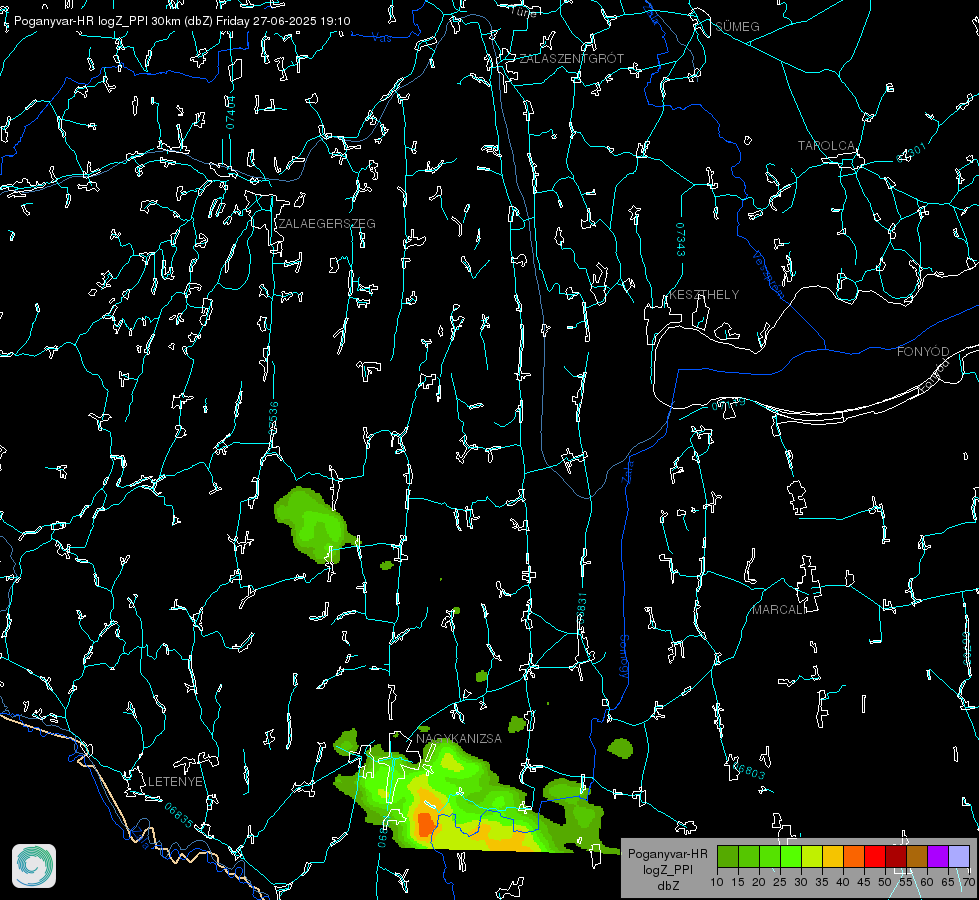Select the 60–65 dBZ purple swatch
This screenshot has height=900, width=979.
pos(938,856)
